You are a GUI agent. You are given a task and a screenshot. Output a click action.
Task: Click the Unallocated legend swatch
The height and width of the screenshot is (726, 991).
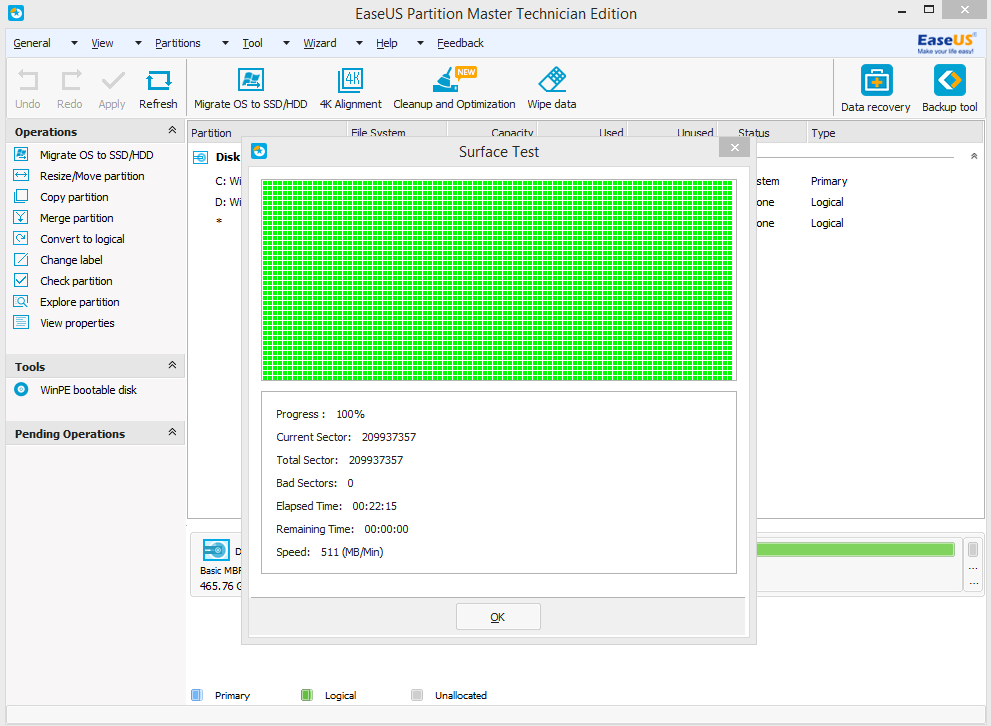(416, 695)
